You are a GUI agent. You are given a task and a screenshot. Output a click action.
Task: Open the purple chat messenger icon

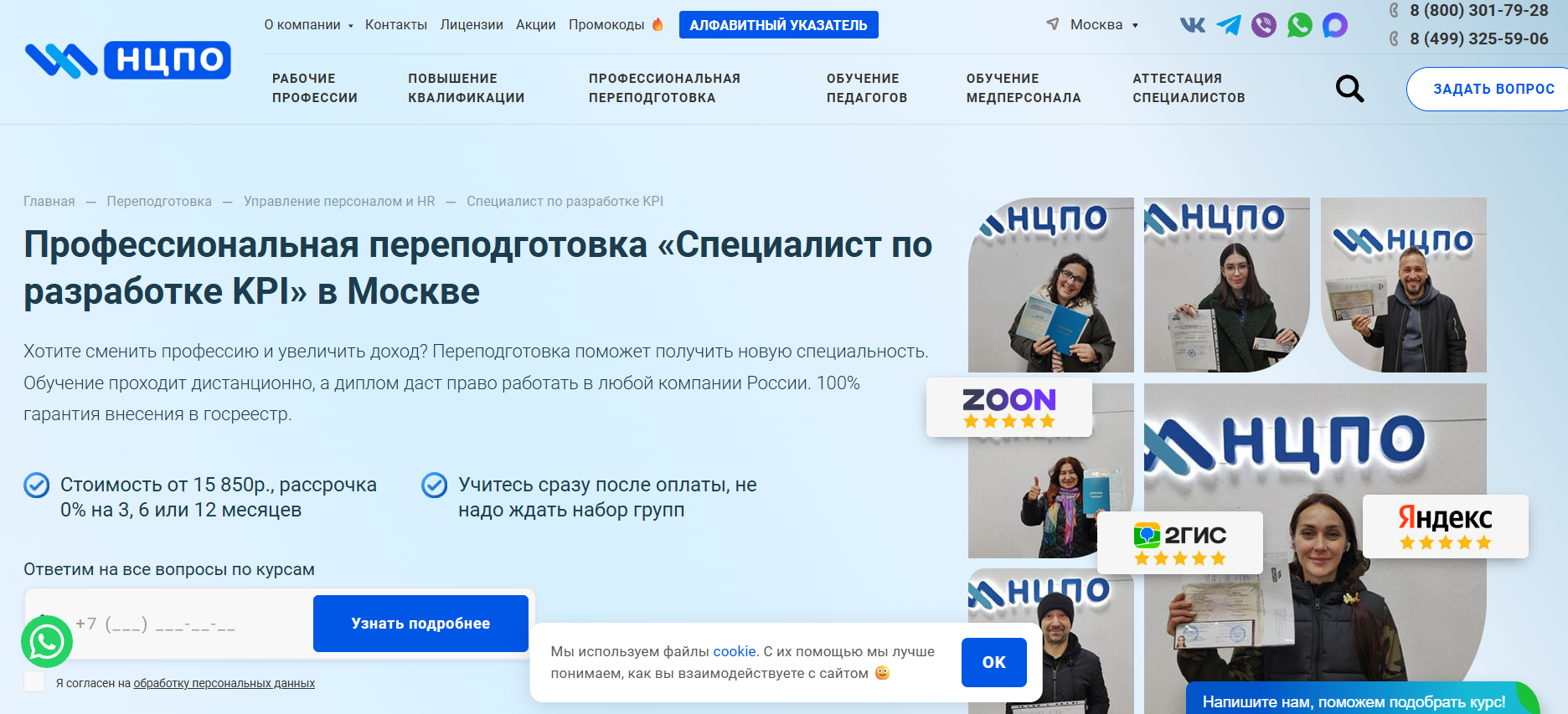[x=1334, y=25]
